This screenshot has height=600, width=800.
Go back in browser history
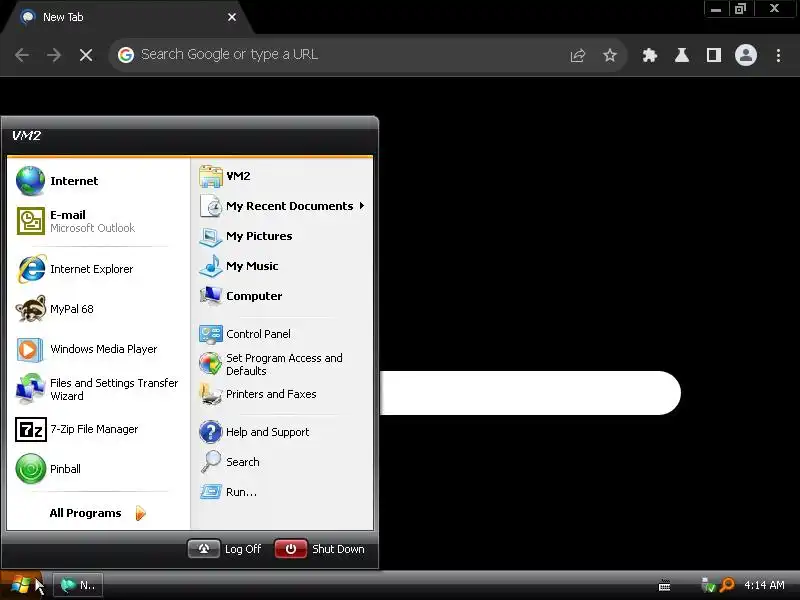(x=22, y=55)
